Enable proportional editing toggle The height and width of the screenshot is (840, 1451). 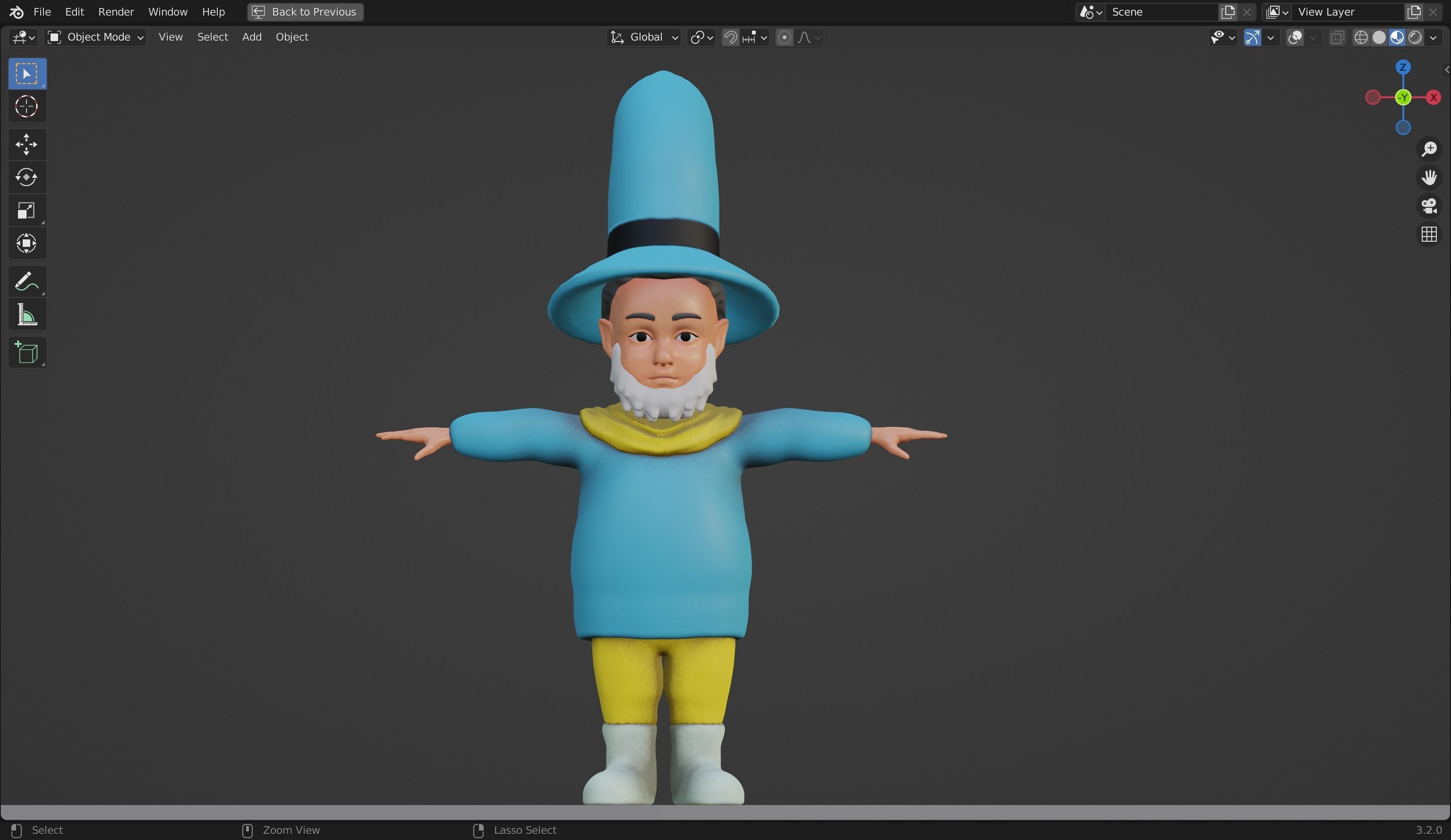click(784, 37)
